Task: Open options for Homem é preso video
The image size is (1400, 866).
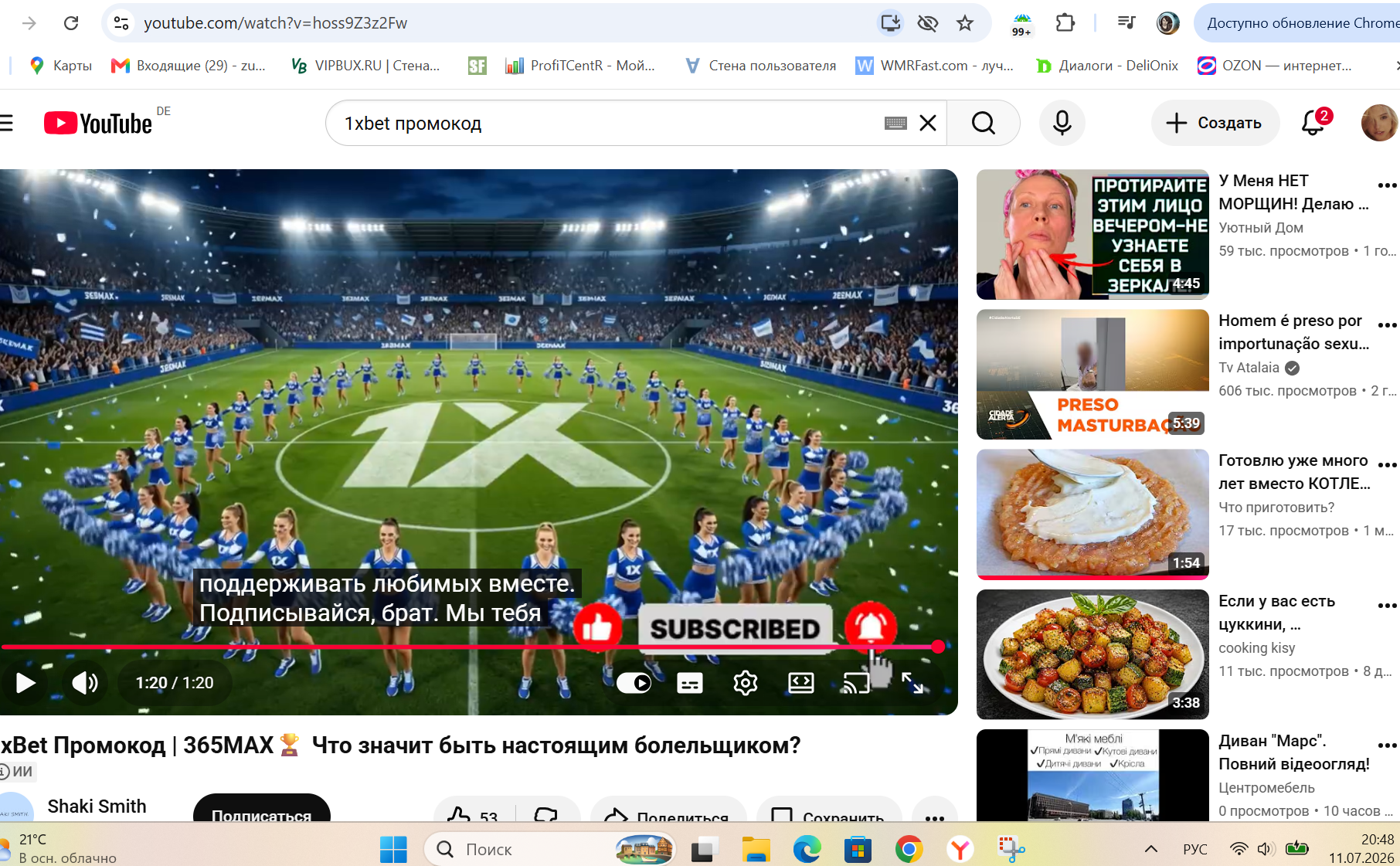Action: pos(1387,325)
